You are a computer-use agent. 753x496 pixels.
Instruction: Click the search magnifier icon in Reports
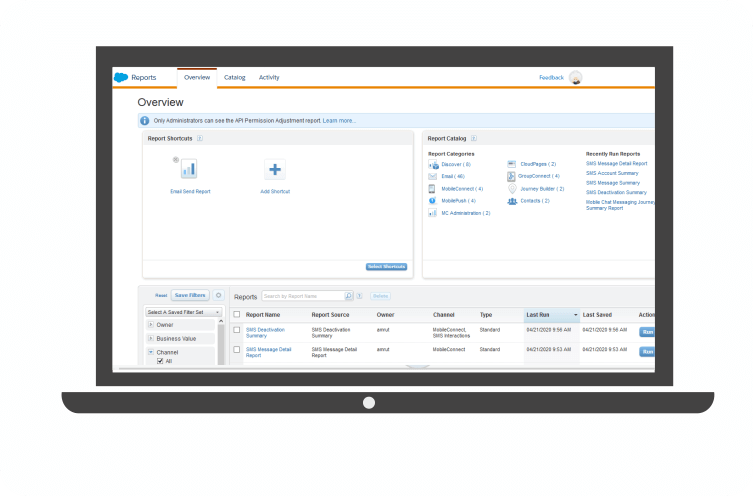point(348,296)
